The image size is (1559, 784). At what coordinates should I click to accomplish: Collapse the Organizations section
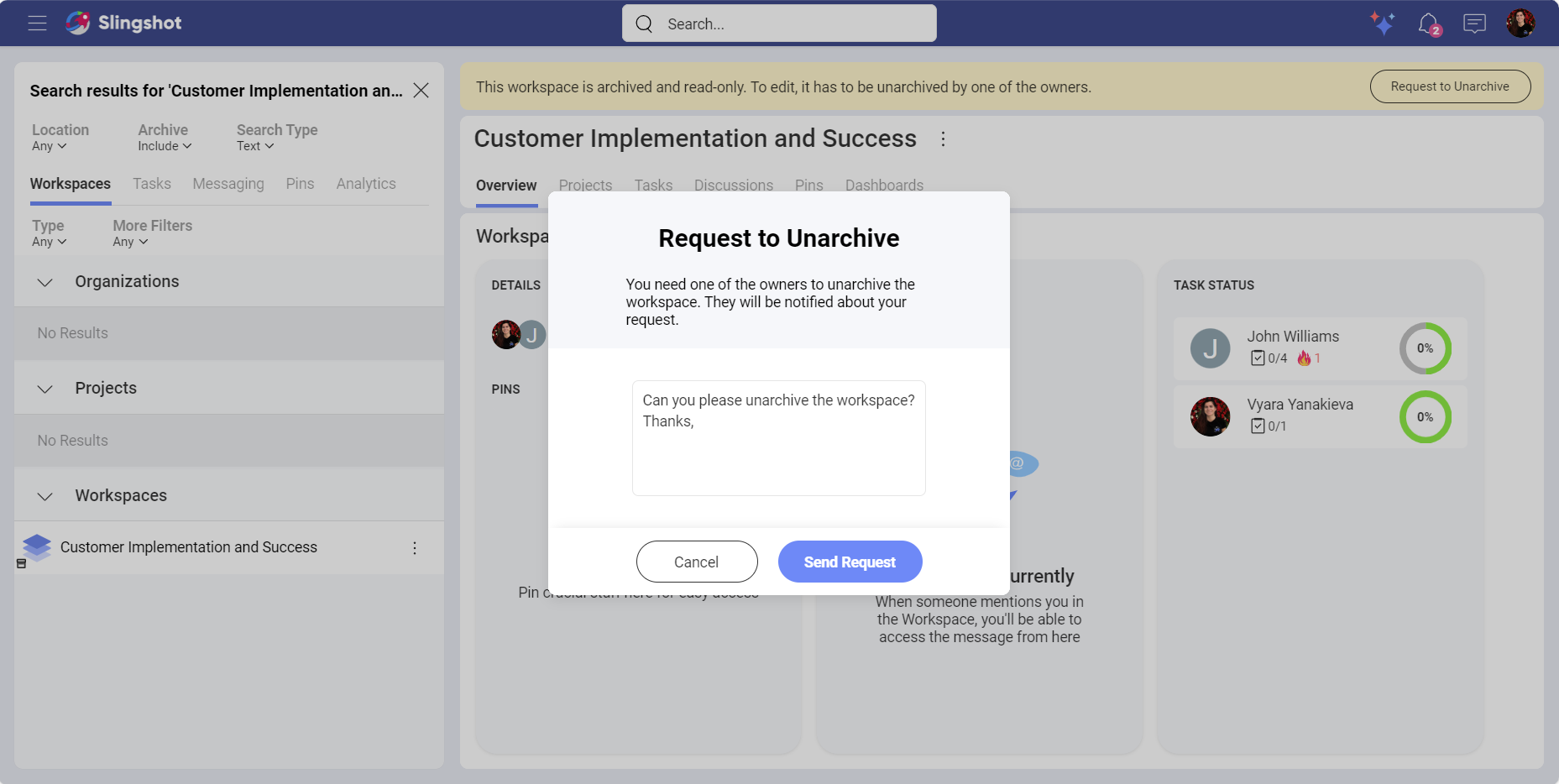point(45,282)
